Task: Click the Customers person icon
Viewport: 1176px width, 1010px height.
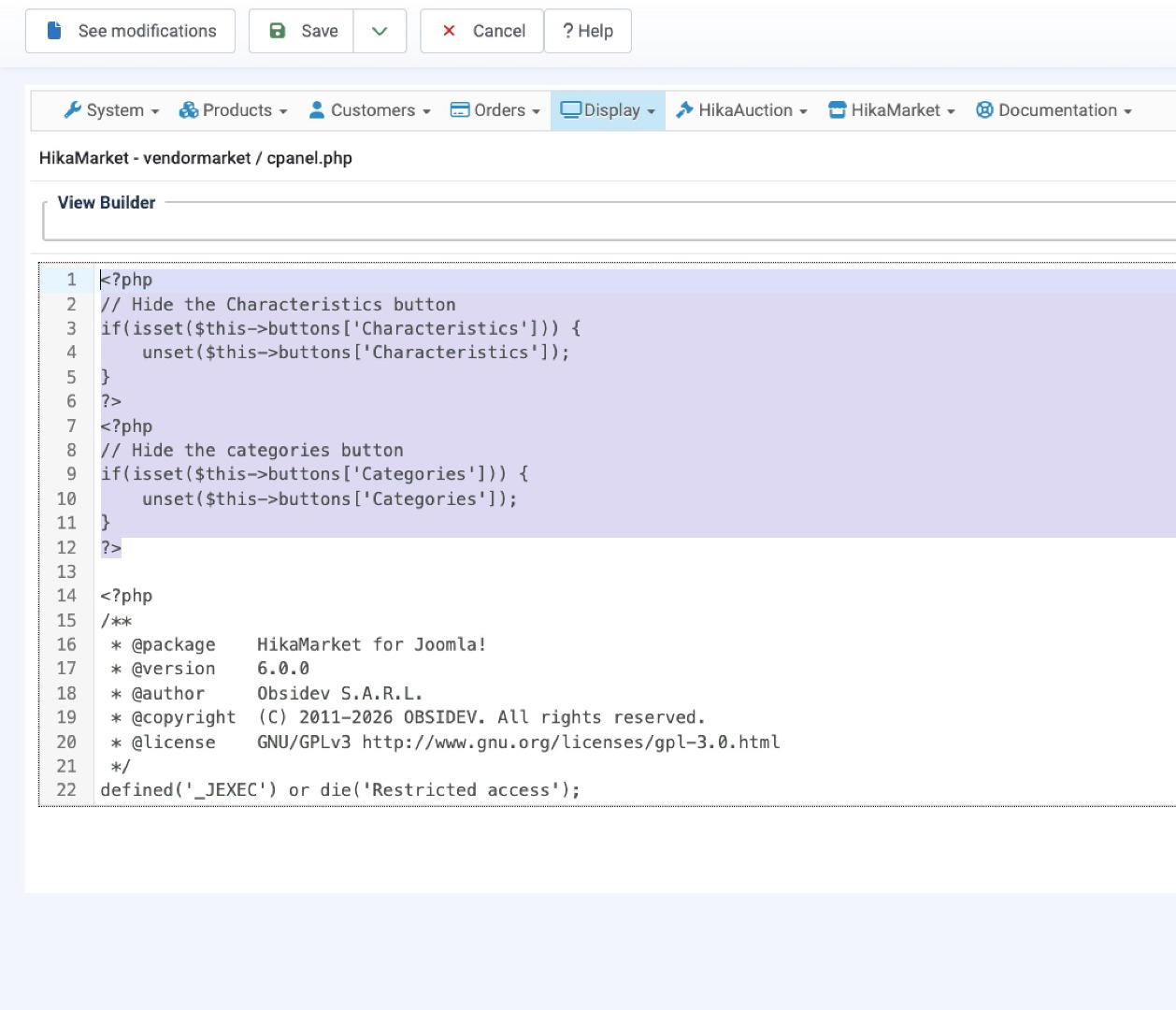Action: tap(317, 110)
